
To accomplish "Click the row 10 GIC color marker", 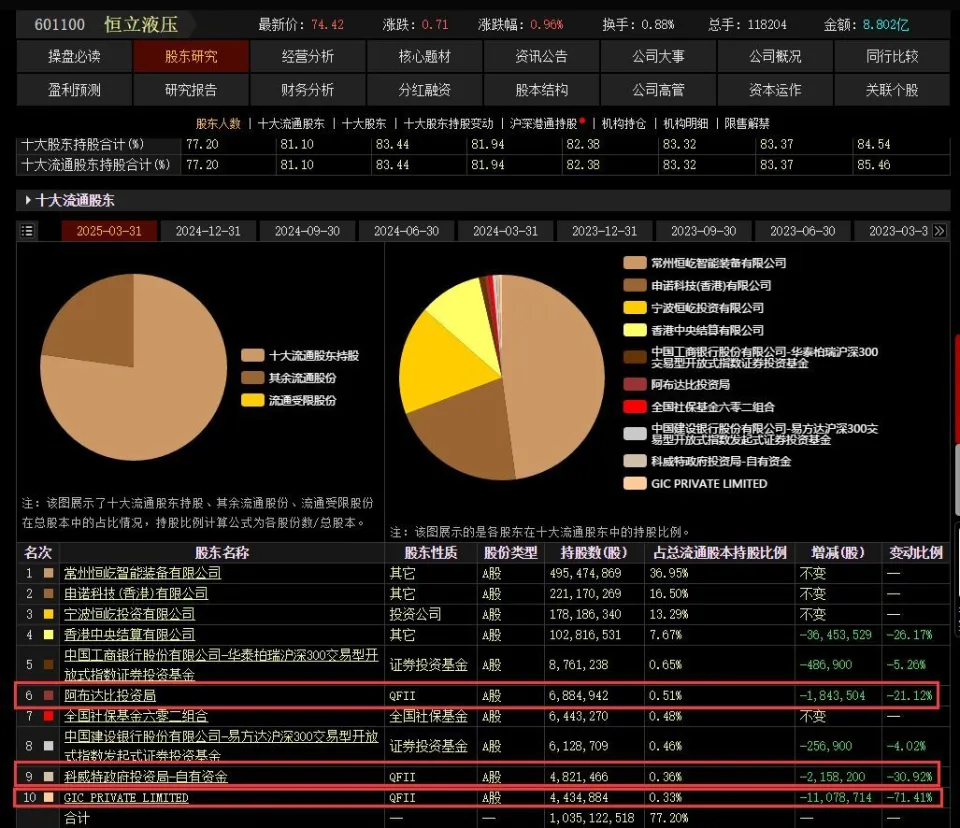I will [48, 797].
